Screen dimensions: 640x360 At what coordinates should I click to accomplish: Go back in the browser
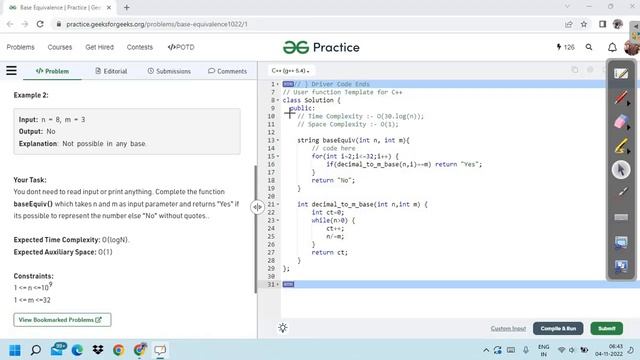pyautogui.click(x=10, y=24)
